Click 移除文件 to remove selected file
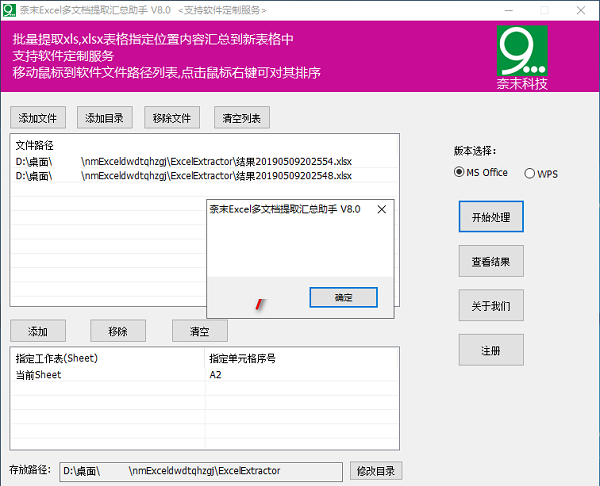Image resolution: width=600 pixels, height=486 pixels. pyautogui.click(x=172, y=117)
